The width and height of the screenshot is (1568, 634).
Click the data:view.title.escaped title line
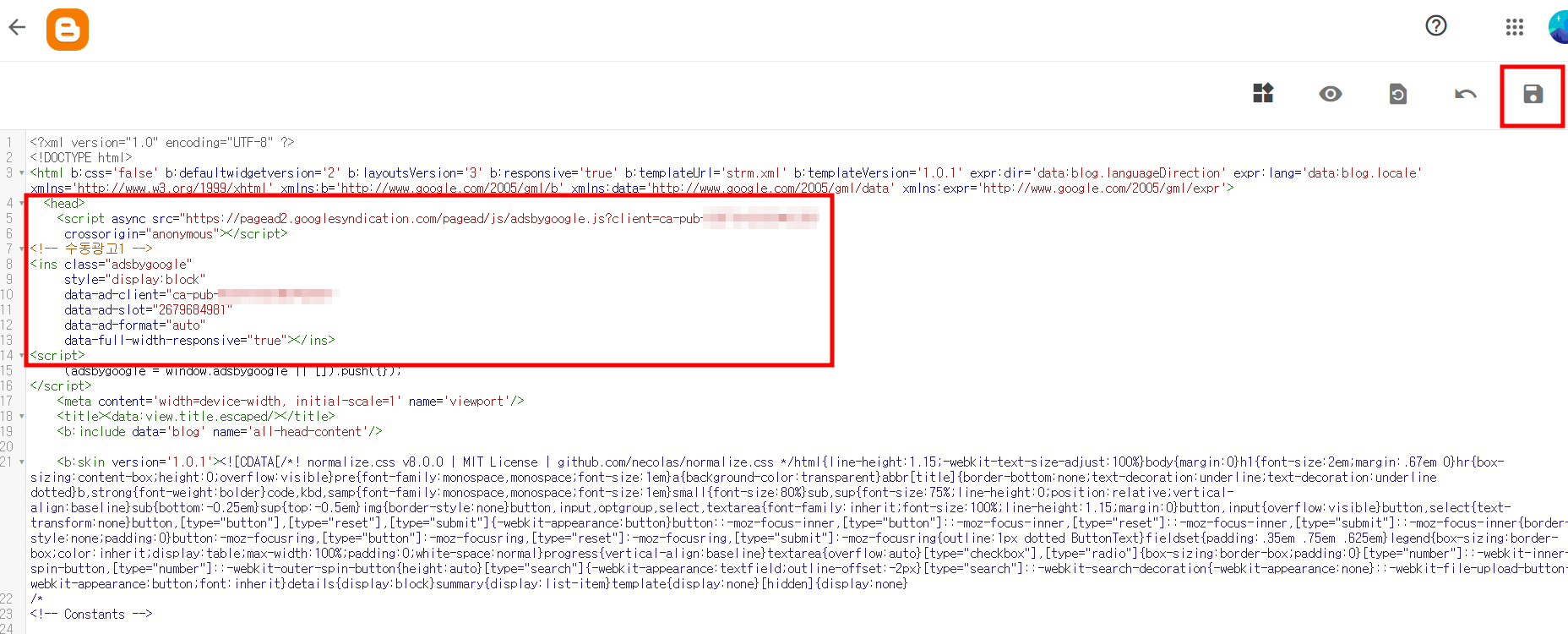click(x=196, y=417)
